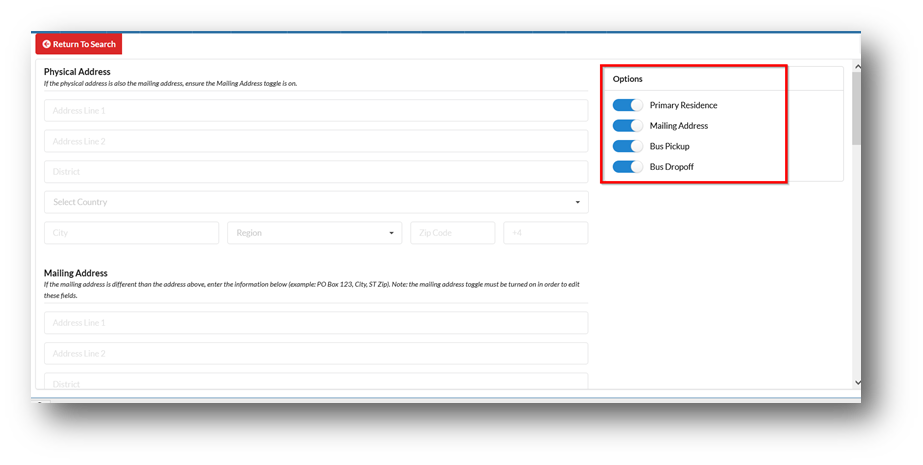Screen dimensions: 923x465
Task: Click the Return To Search button
Action: click(x=79, y=44)
